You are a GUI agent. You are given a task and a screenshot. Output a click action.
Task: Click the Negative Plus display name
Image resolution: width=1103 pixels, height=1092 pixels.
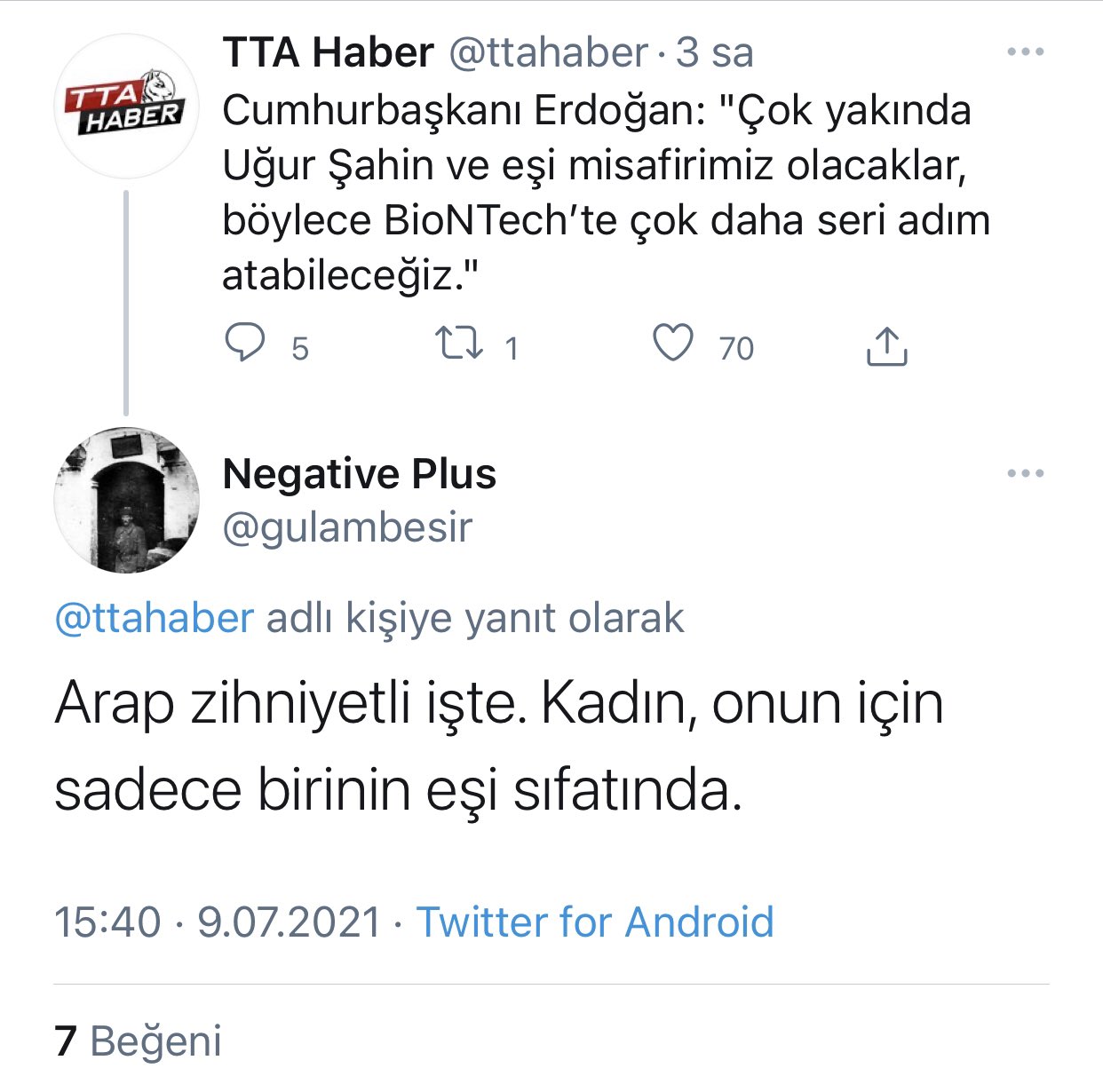tap(359, 474)
